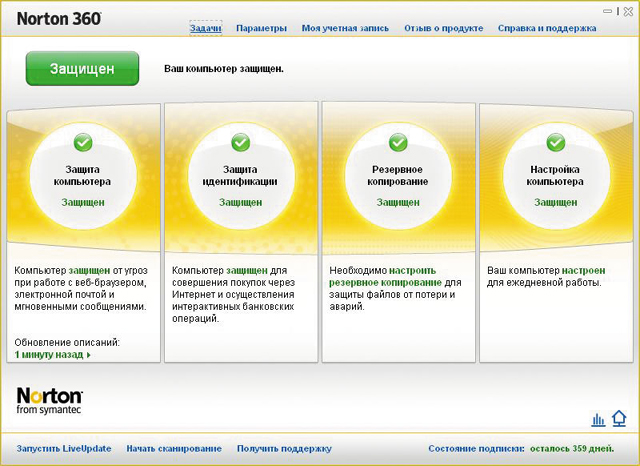Open the performance bar chart icon
640x466 pixels.
point(598,419)
